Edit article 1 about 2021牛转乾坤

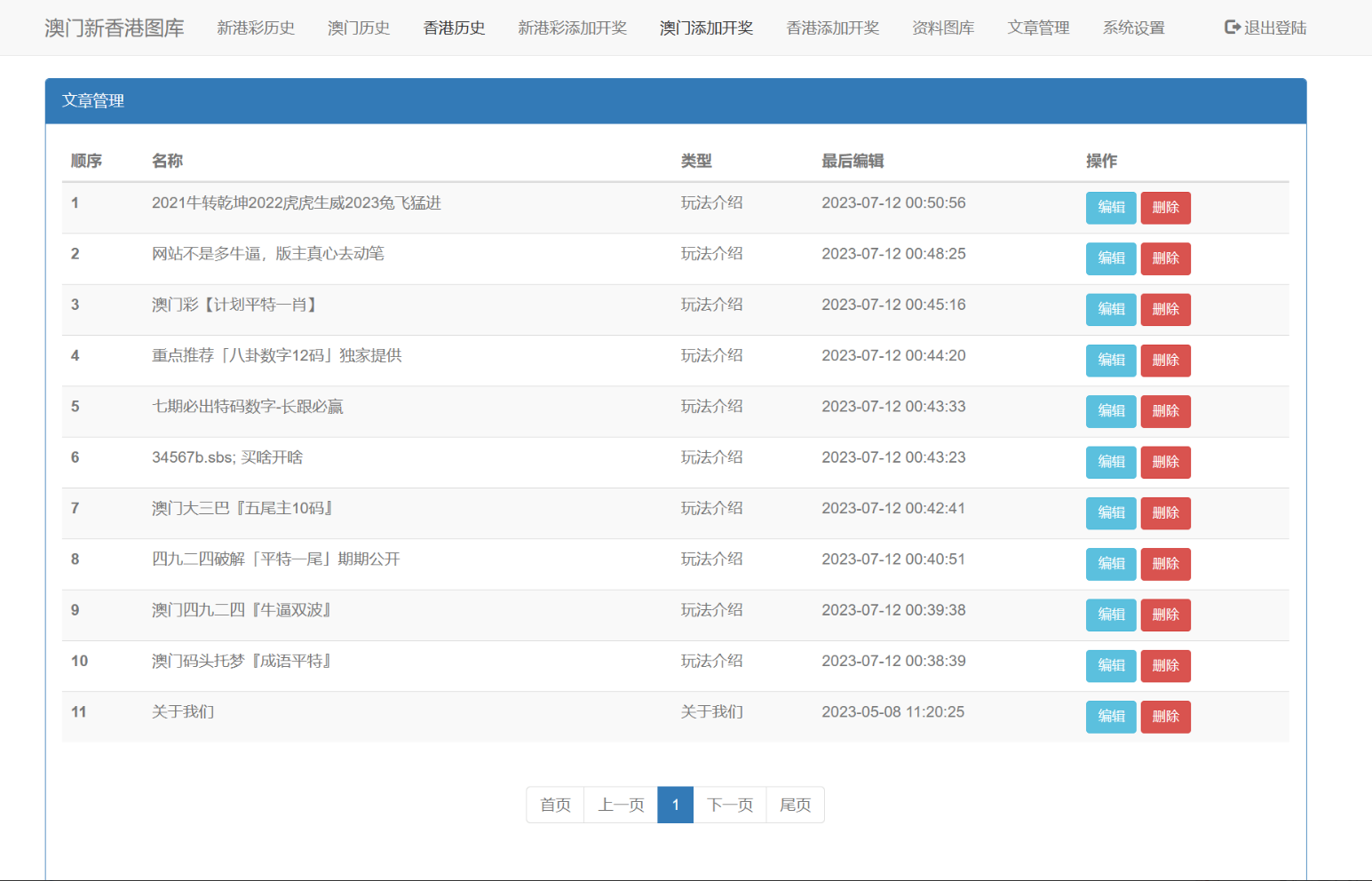point(1110,208)
